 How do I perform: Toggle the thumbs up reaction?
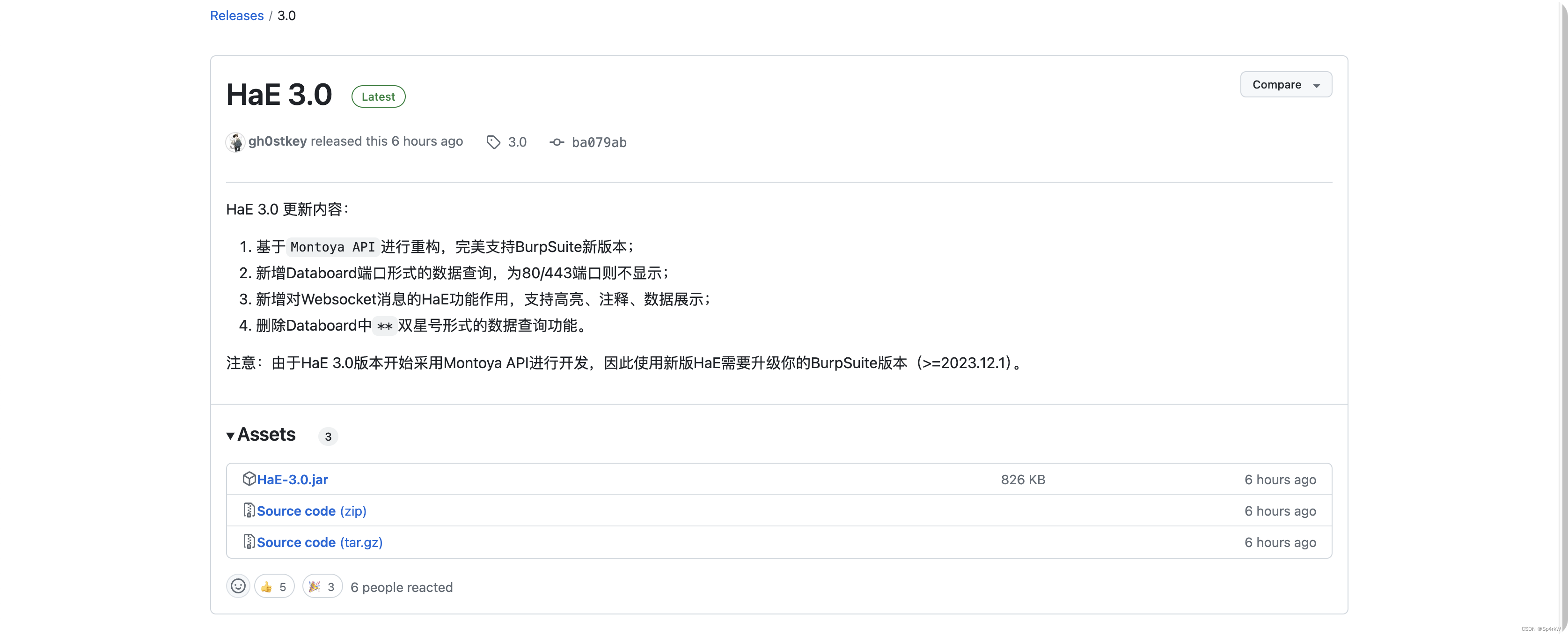tap(273, 586)
